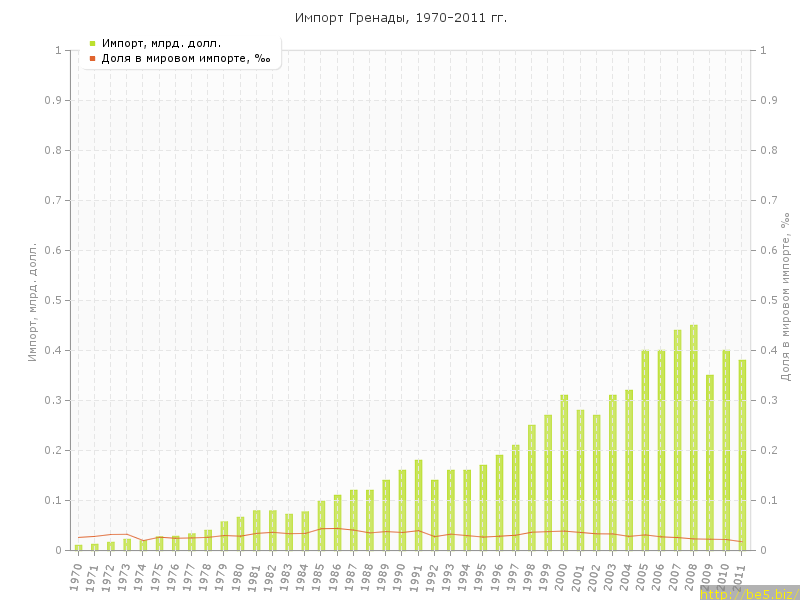Click the orange Доля legend marker
Image resolution: width=800 pixels, height=600 pixels.
[x=92, y=59]
